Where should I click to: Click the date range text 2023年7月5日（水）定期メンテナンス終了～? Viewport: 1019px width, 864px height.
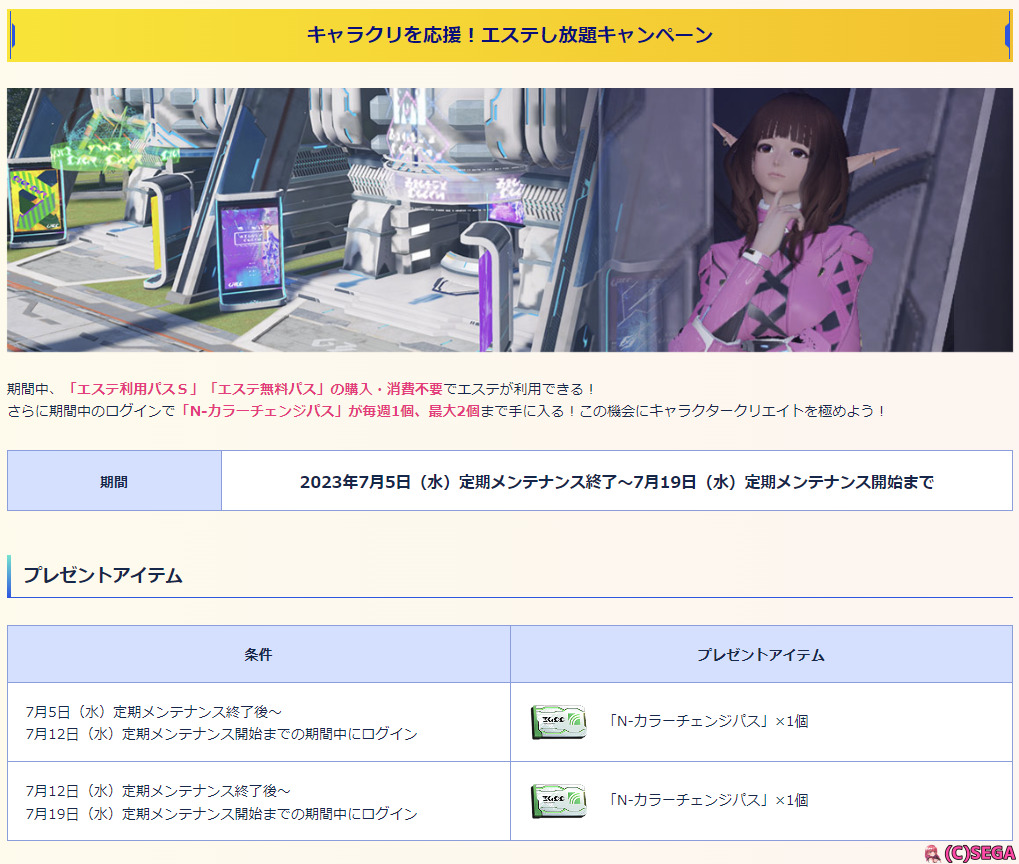(x=466, y=482)
